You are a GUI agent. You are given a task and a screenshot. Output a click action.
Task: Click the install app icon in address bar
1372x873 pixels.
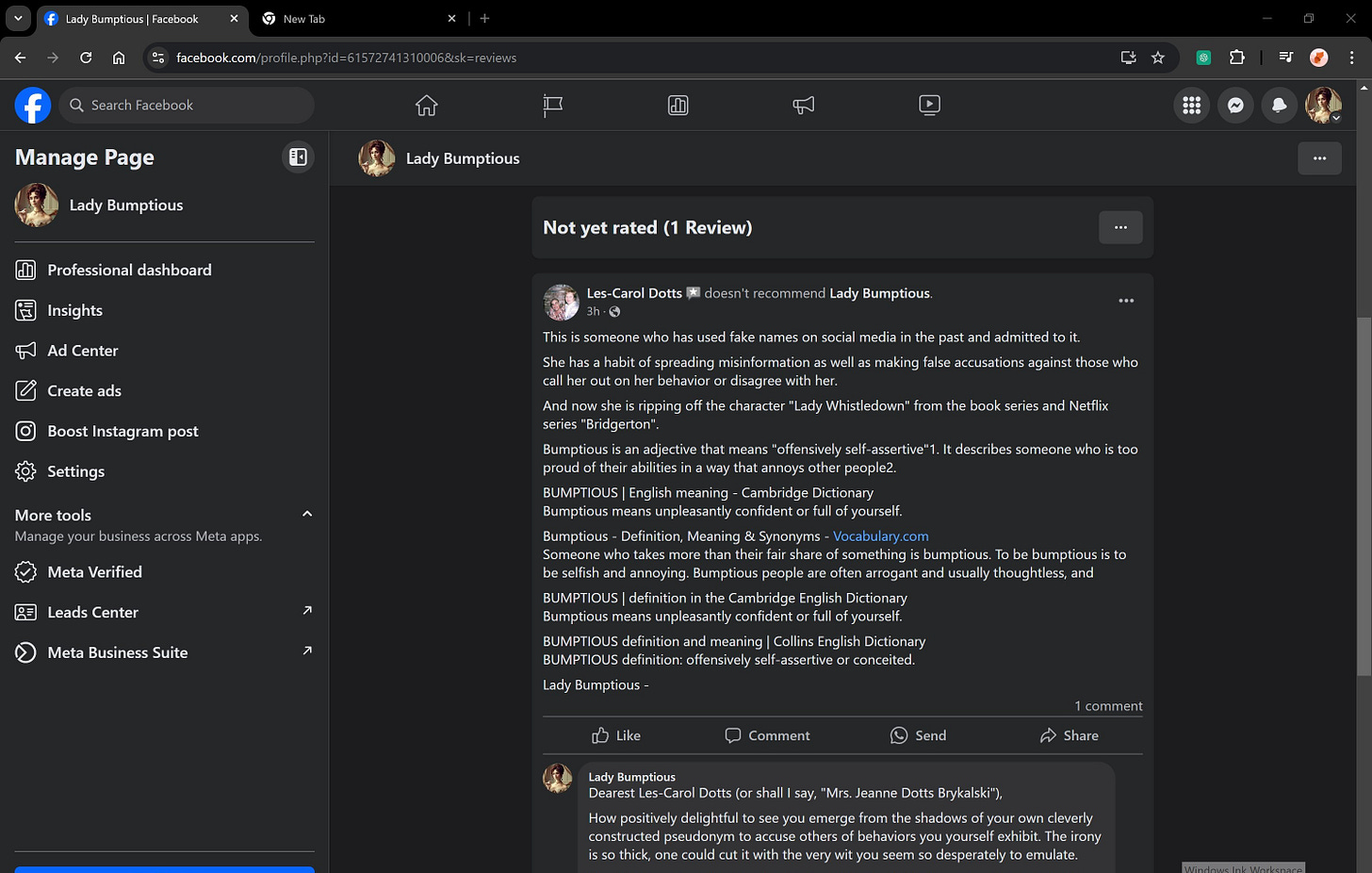click(x=1128, y=58)
